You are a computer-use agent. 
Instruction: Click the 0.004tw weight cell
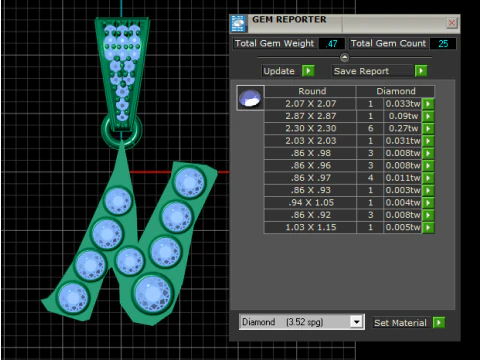(403, 202)
